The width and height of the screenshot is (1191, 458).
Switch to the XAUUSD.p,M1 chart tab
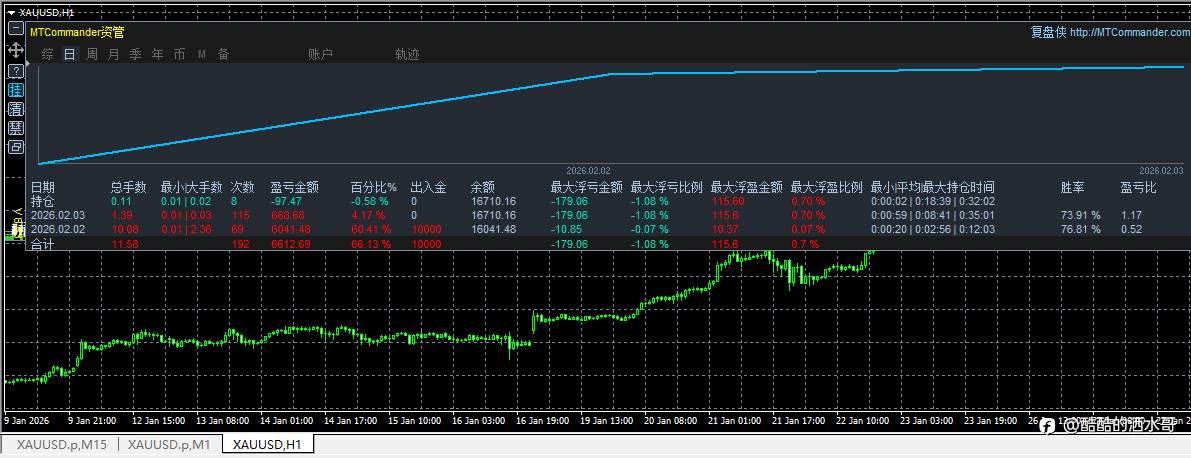[x=170, y=444]
